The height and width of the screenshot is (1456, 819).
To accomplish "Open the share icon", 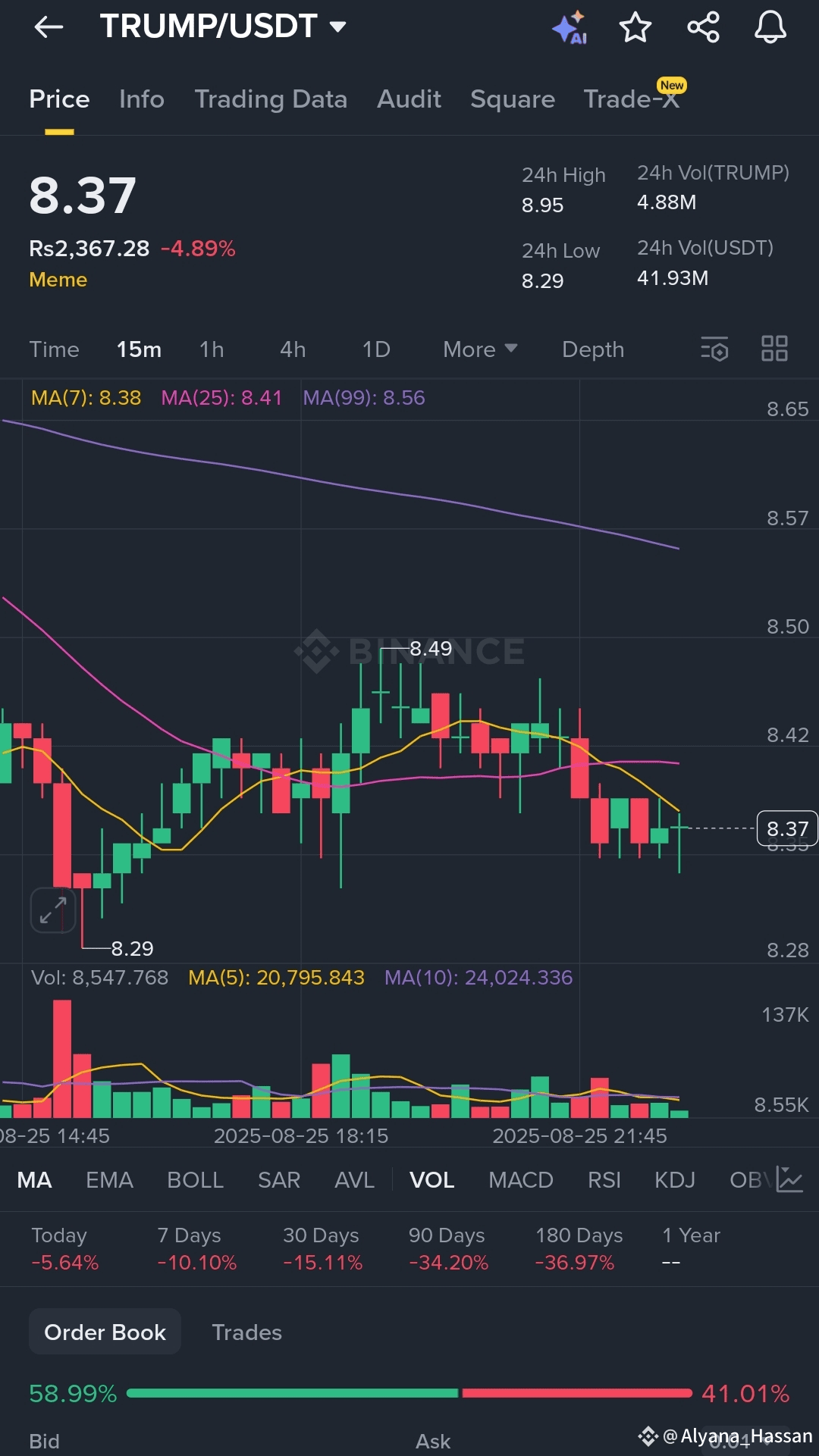I will click(x=703, y=27).
